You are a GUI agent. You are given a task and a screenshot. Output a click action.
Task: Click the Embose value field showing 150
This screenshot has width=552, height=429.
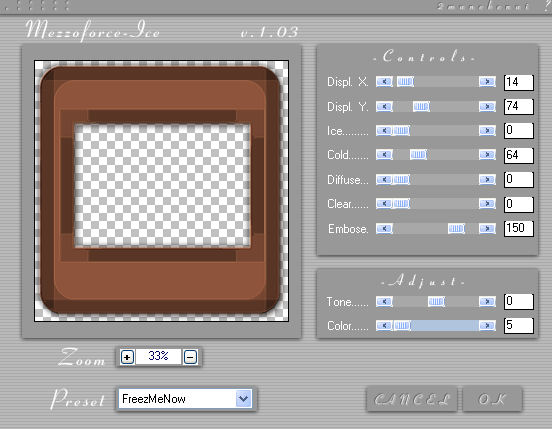[x=519, y=228]
